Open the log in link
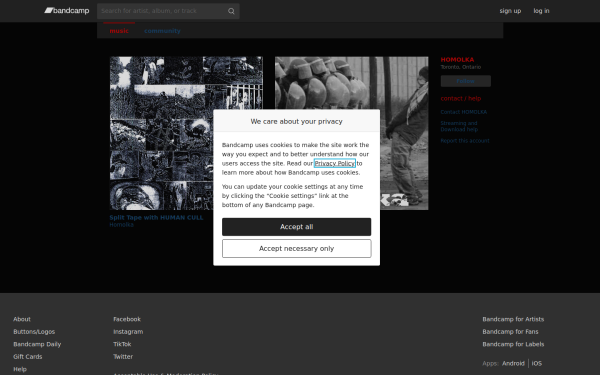The image size is (600, 375). click(541, 11)
